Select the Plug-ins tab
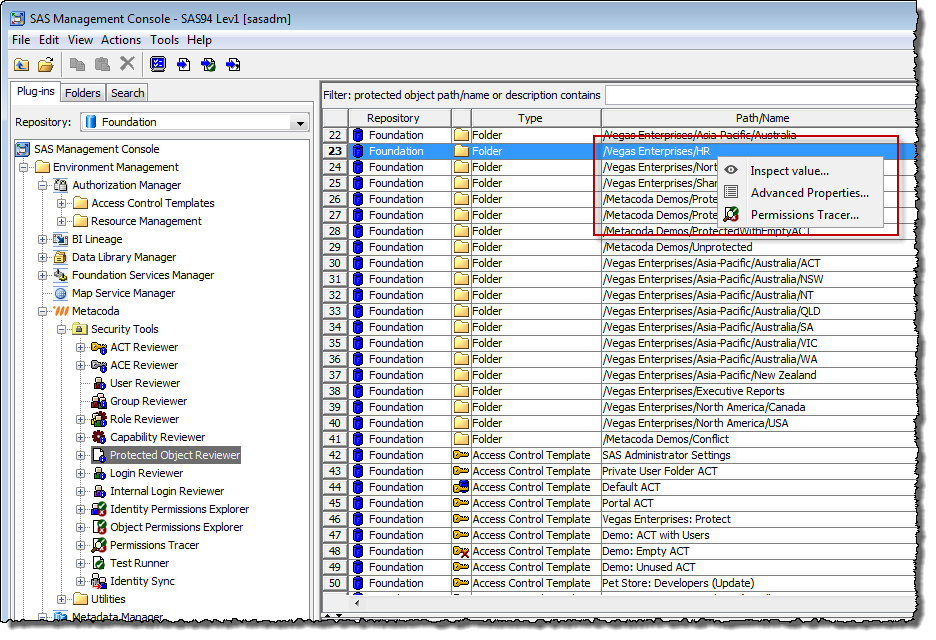The width and height of the screenshot is (936, 640). point(36,91)
